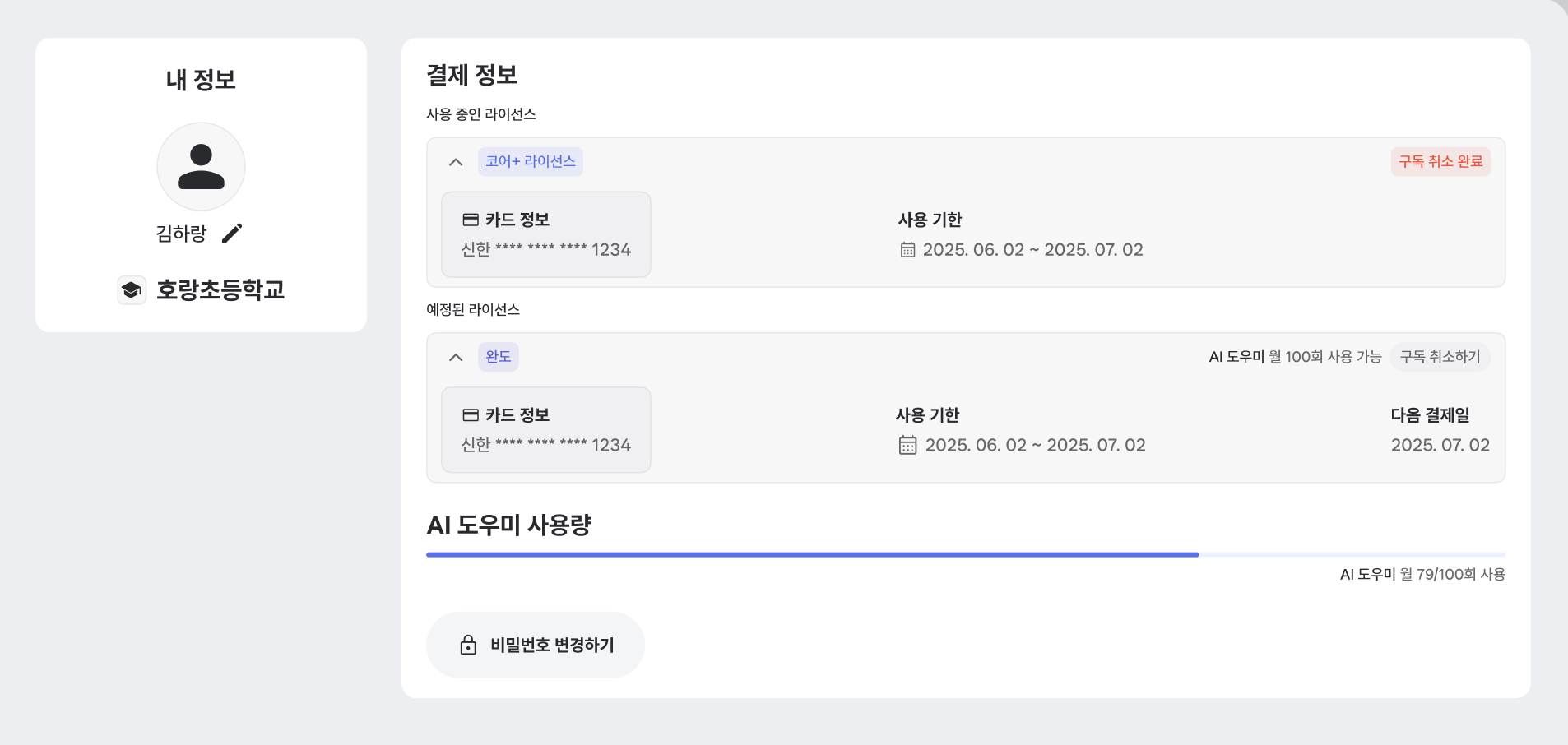The width and height of the screenshot is (1568, 745).
Task: Click the 구독 취소 완료 status badge
Action: coord(1440,161)
